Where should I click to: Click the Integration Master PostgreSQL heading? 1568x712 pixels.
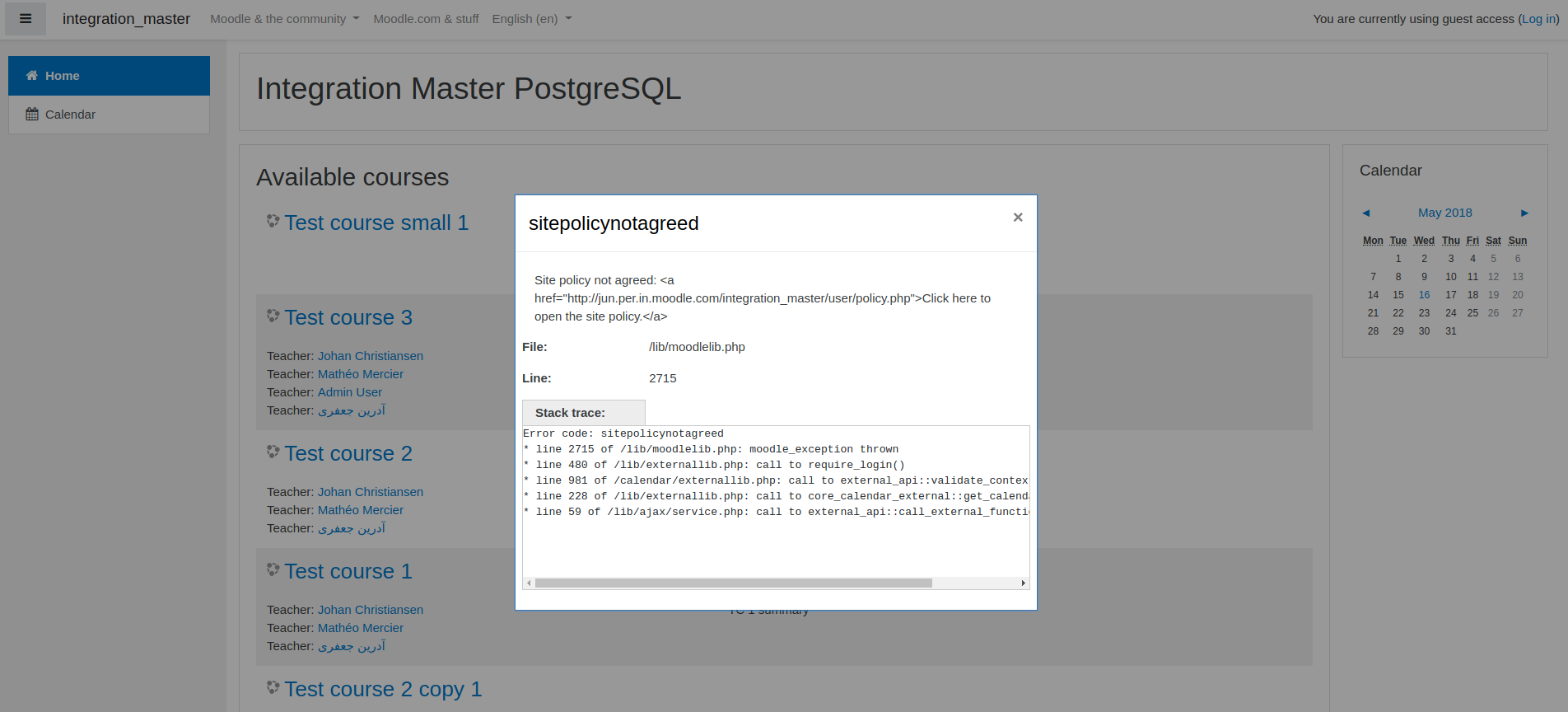click(469, 89)
